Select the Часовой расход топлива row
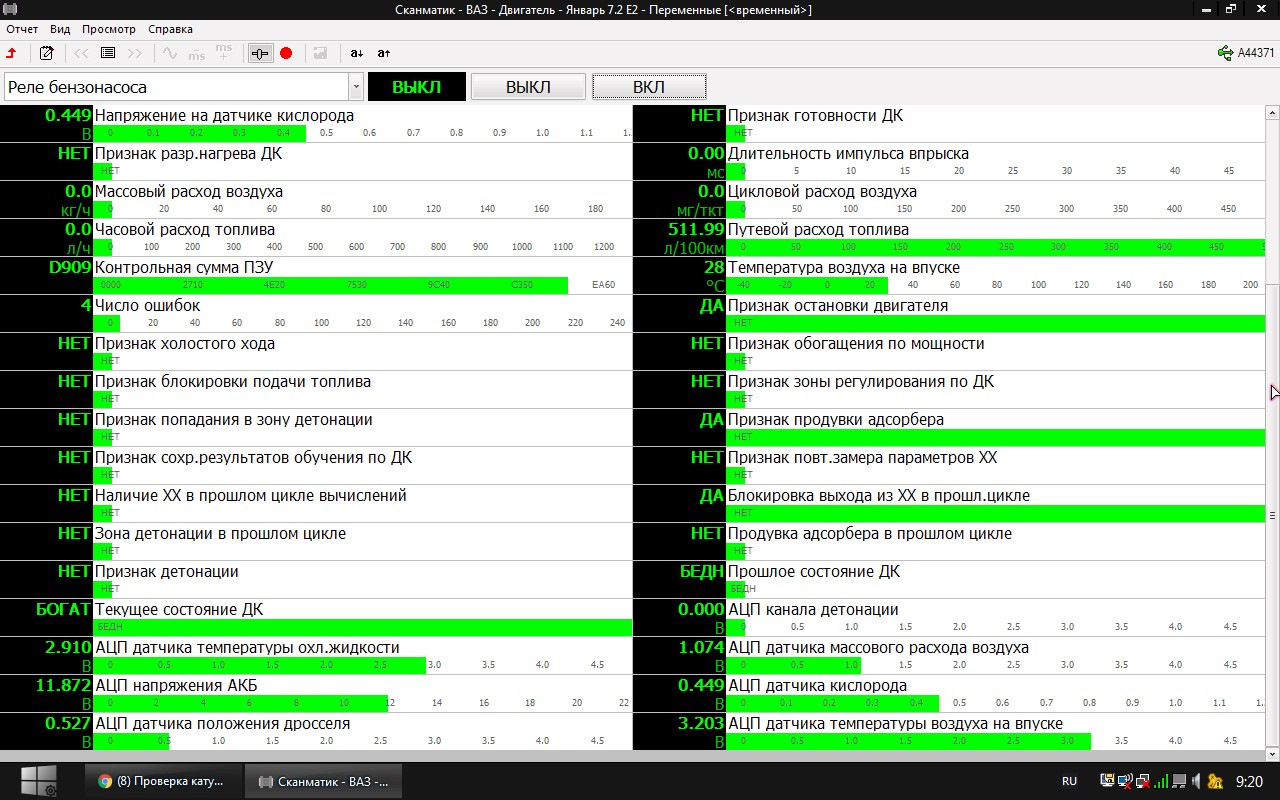 tap(316, 238)
